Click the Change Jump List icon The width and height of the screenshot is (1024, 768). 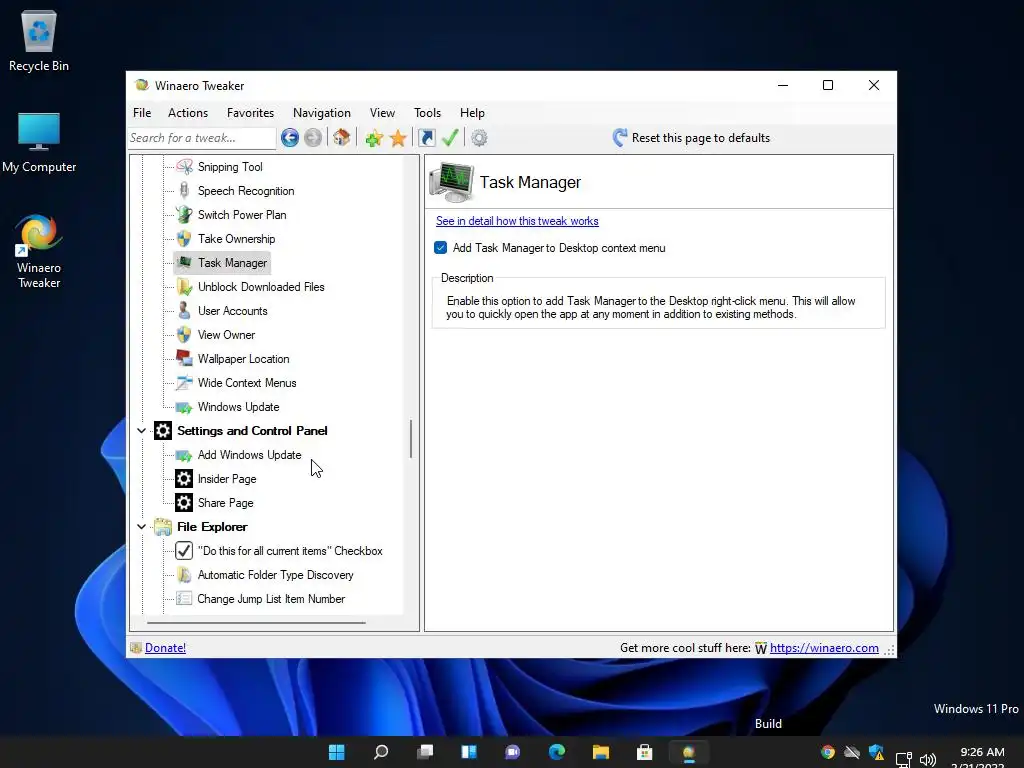tap(184, 598)
